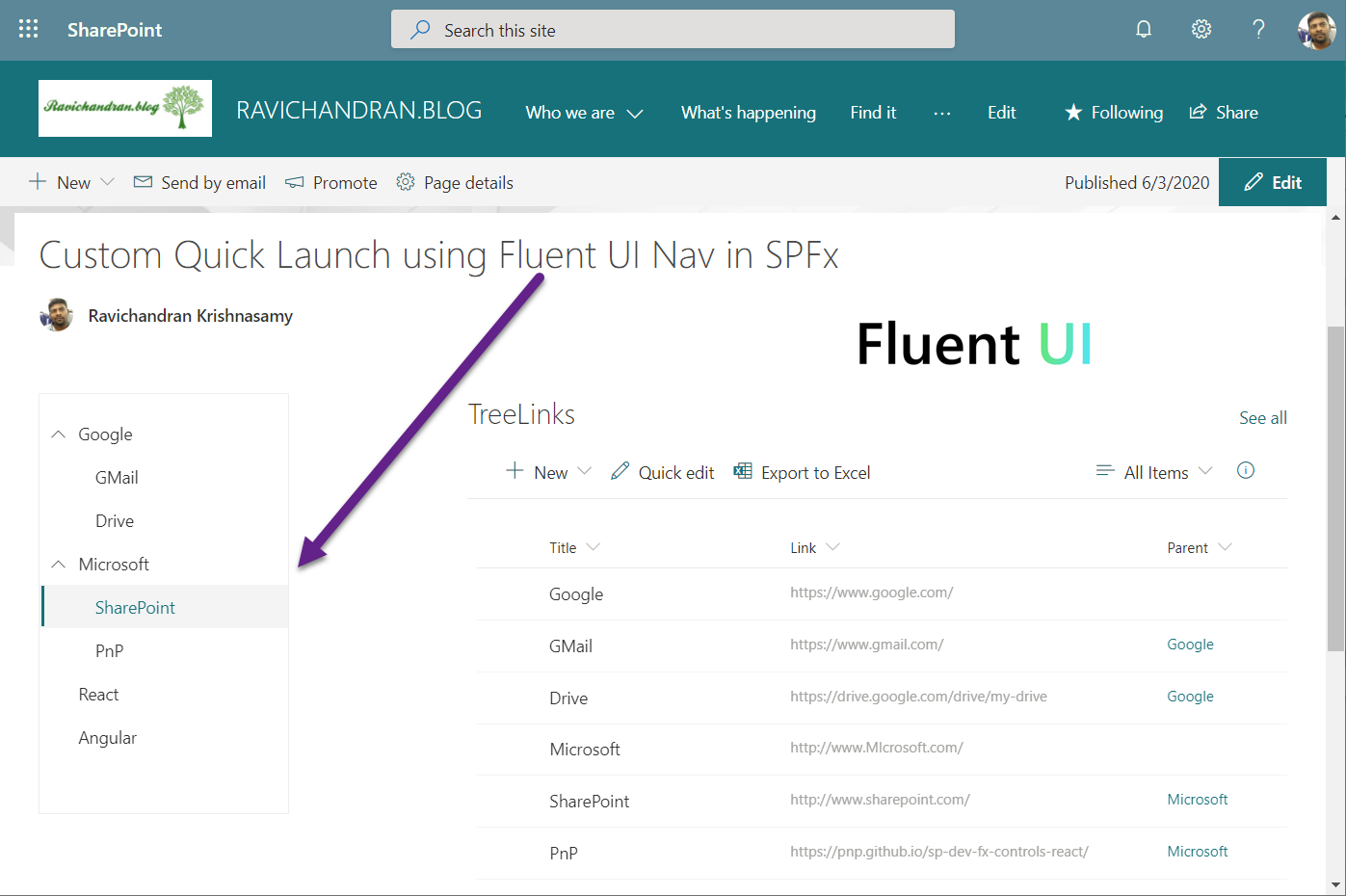Click Send by email envelope icon

(x=143, y=182)
